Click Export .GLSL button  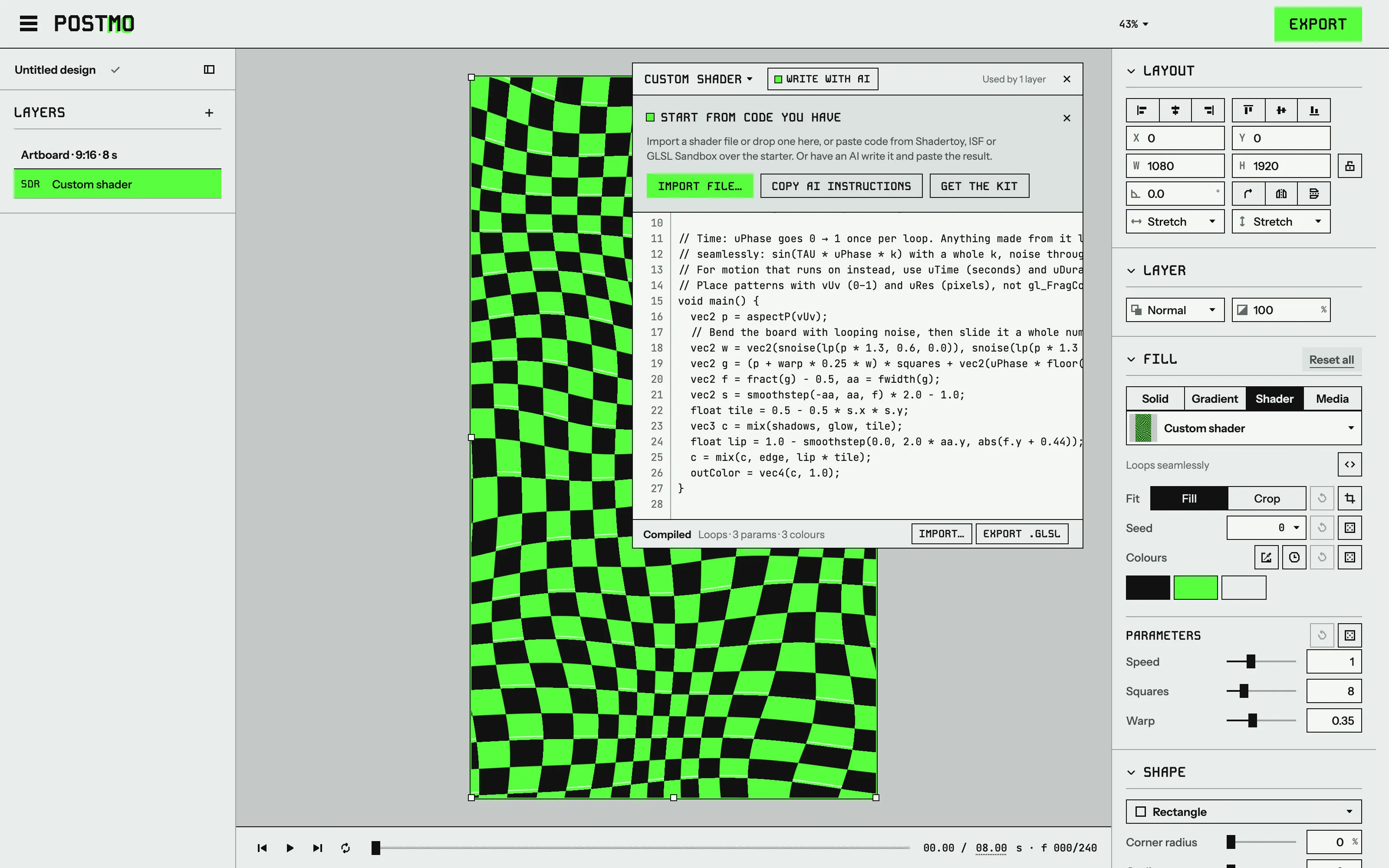(1022, 534)
